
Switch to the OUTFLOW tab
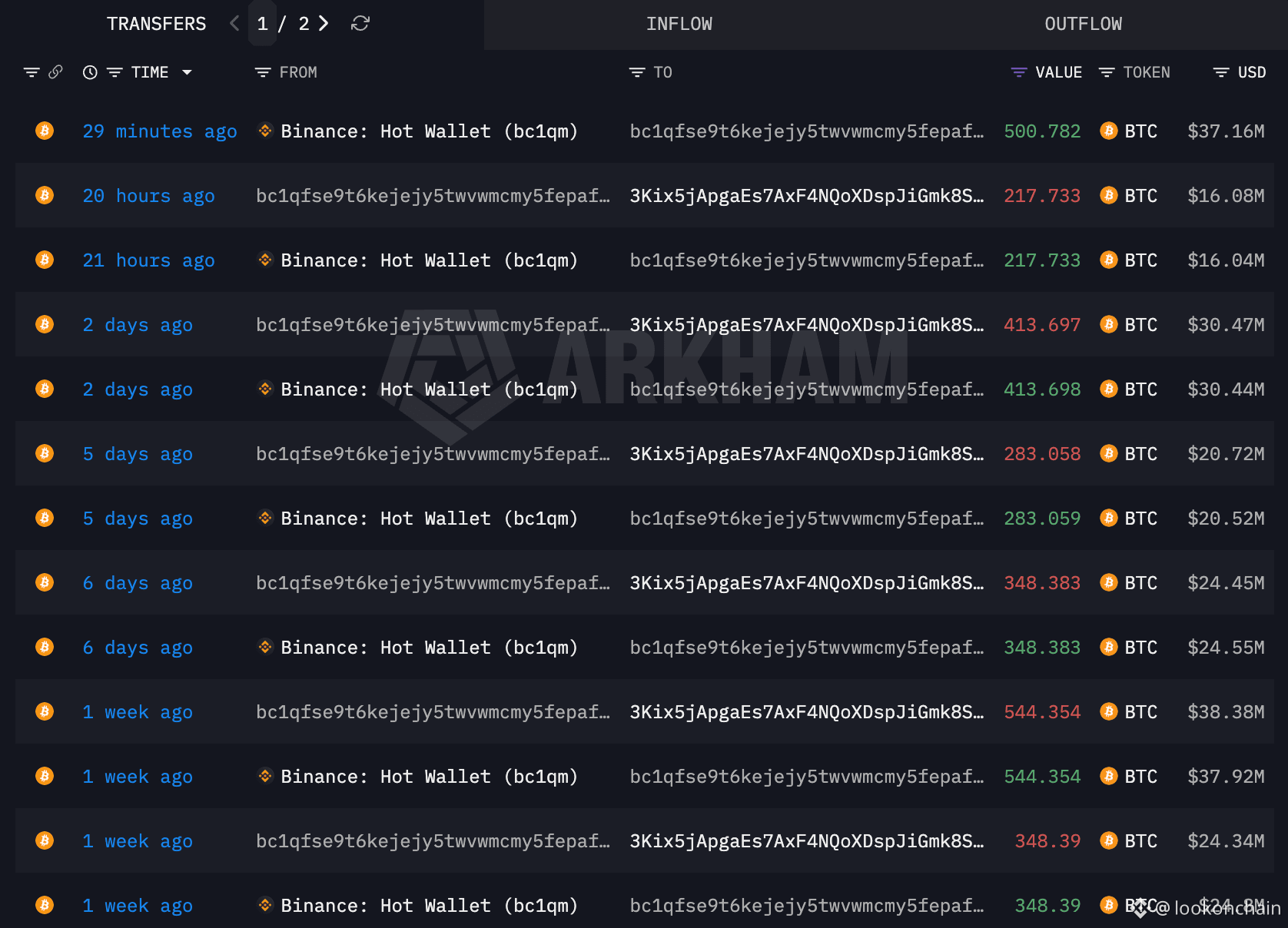(1083, 25)
